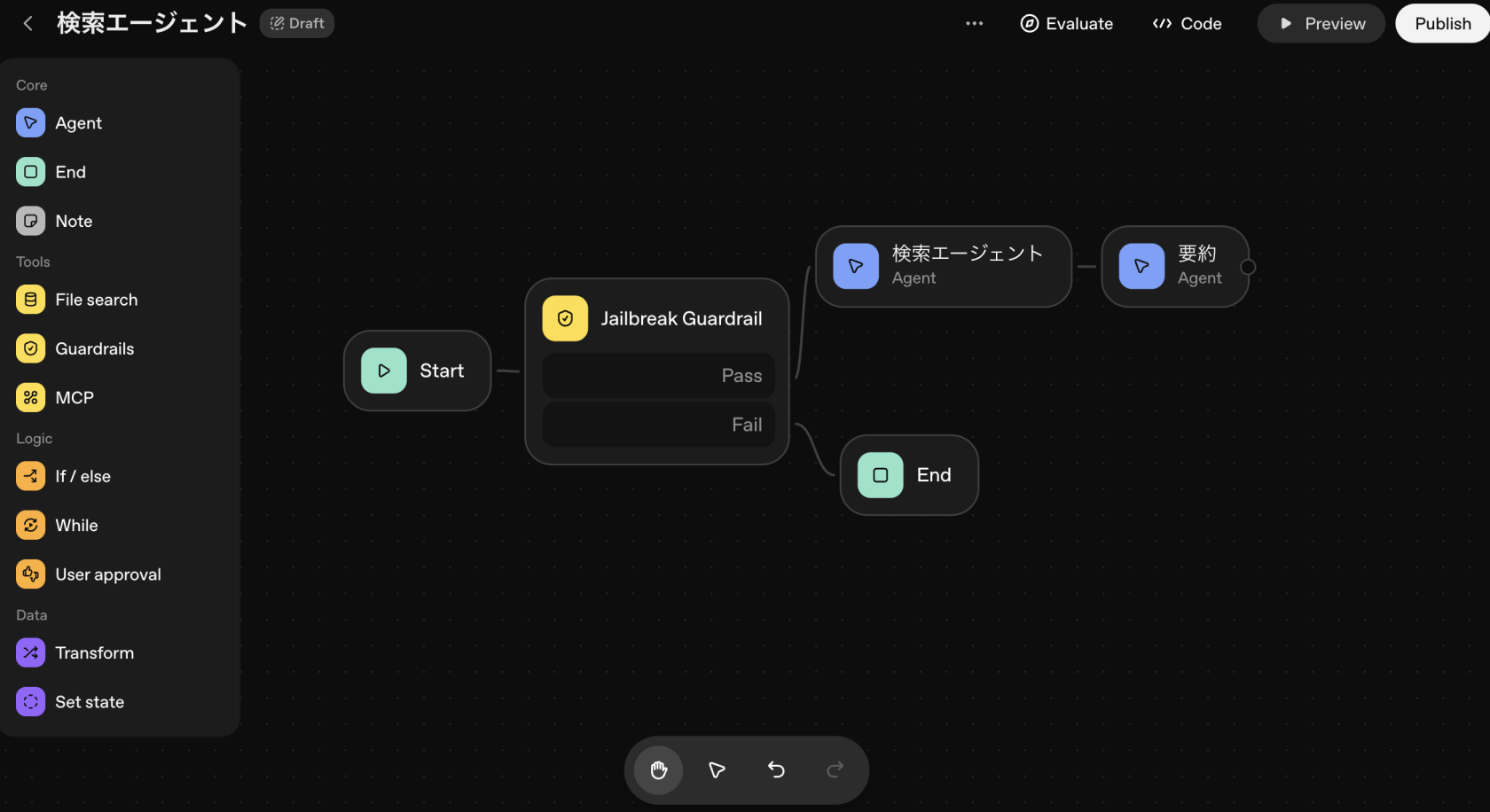
Task: Choose the Guardrails tool icon
Action: click(31, 349)
